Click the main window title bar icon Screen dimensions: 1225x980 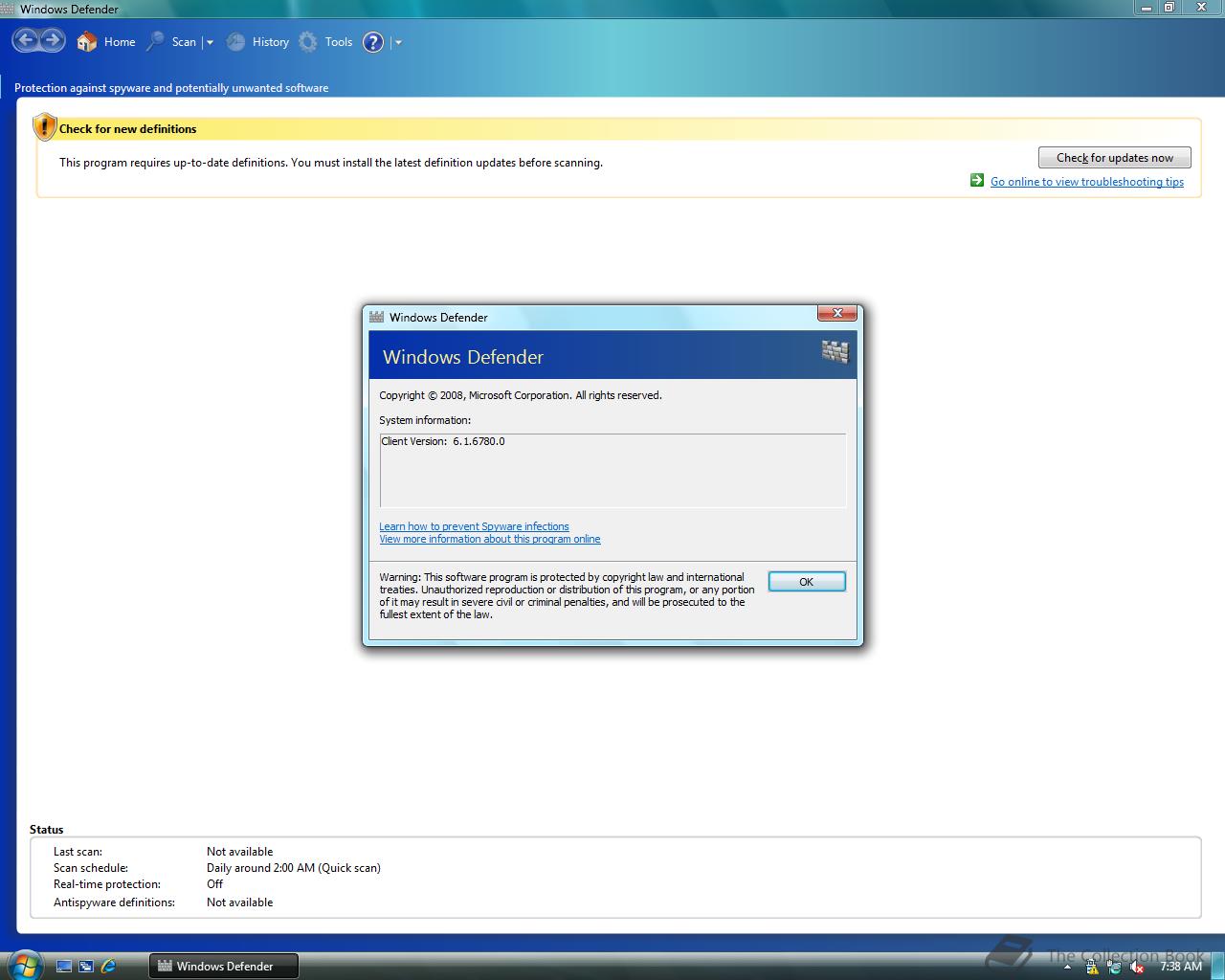[8, 9]
